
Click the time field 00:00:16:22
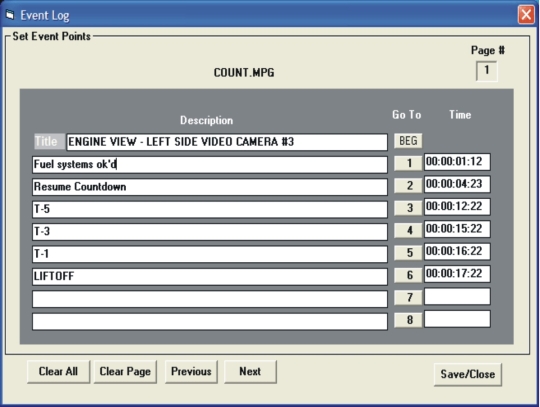point(457,251)
